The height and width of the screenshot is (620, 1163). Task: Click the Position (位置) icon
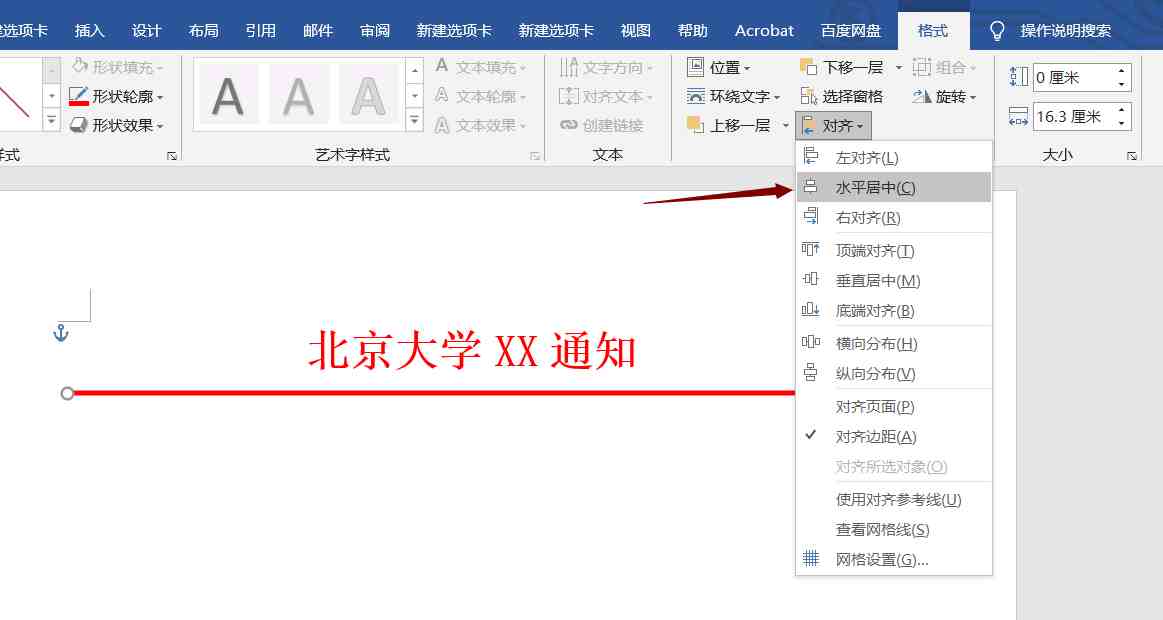tap(695, 67)
